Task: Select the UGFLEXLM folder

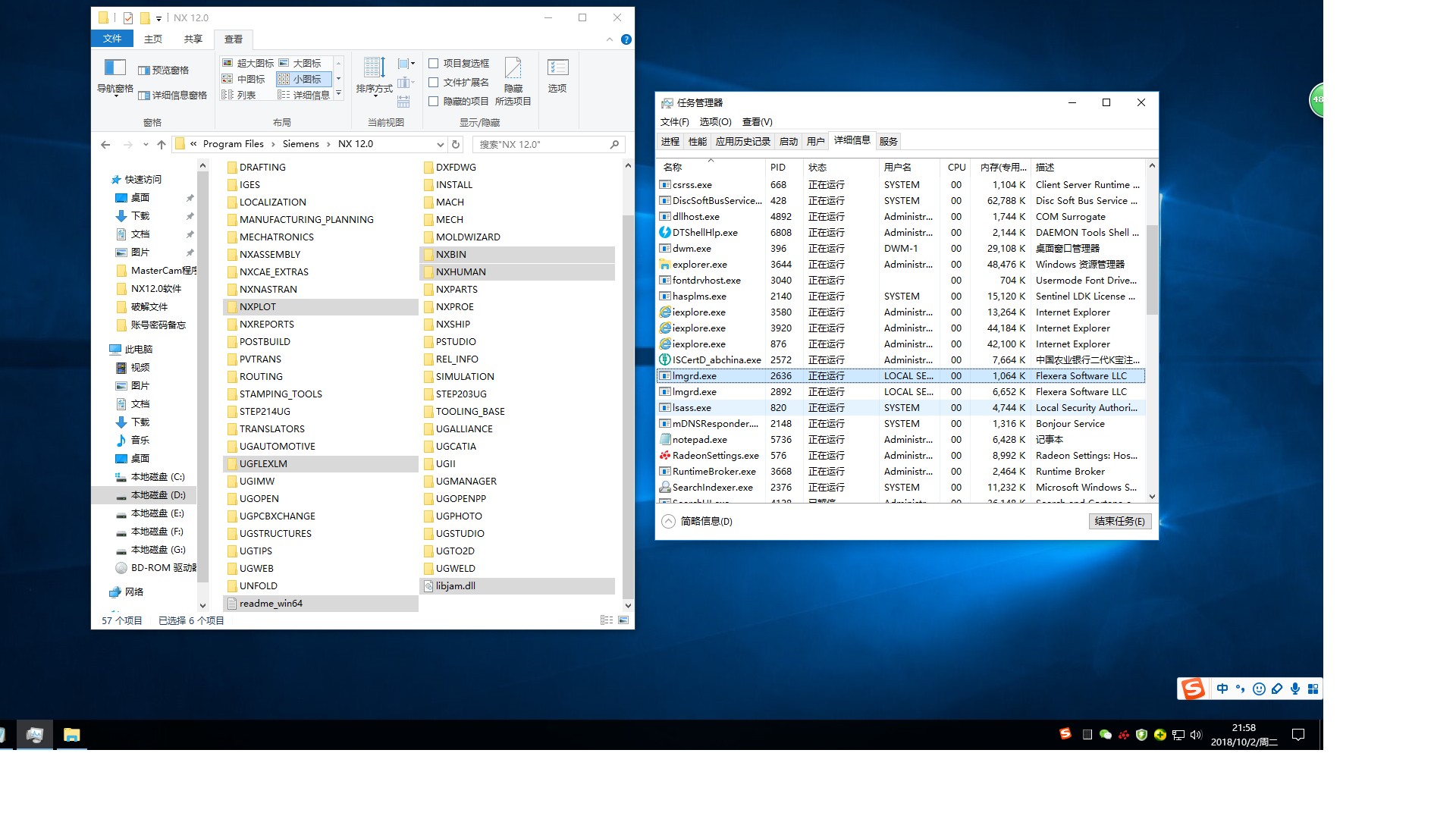Action: [x=321, y=464]
